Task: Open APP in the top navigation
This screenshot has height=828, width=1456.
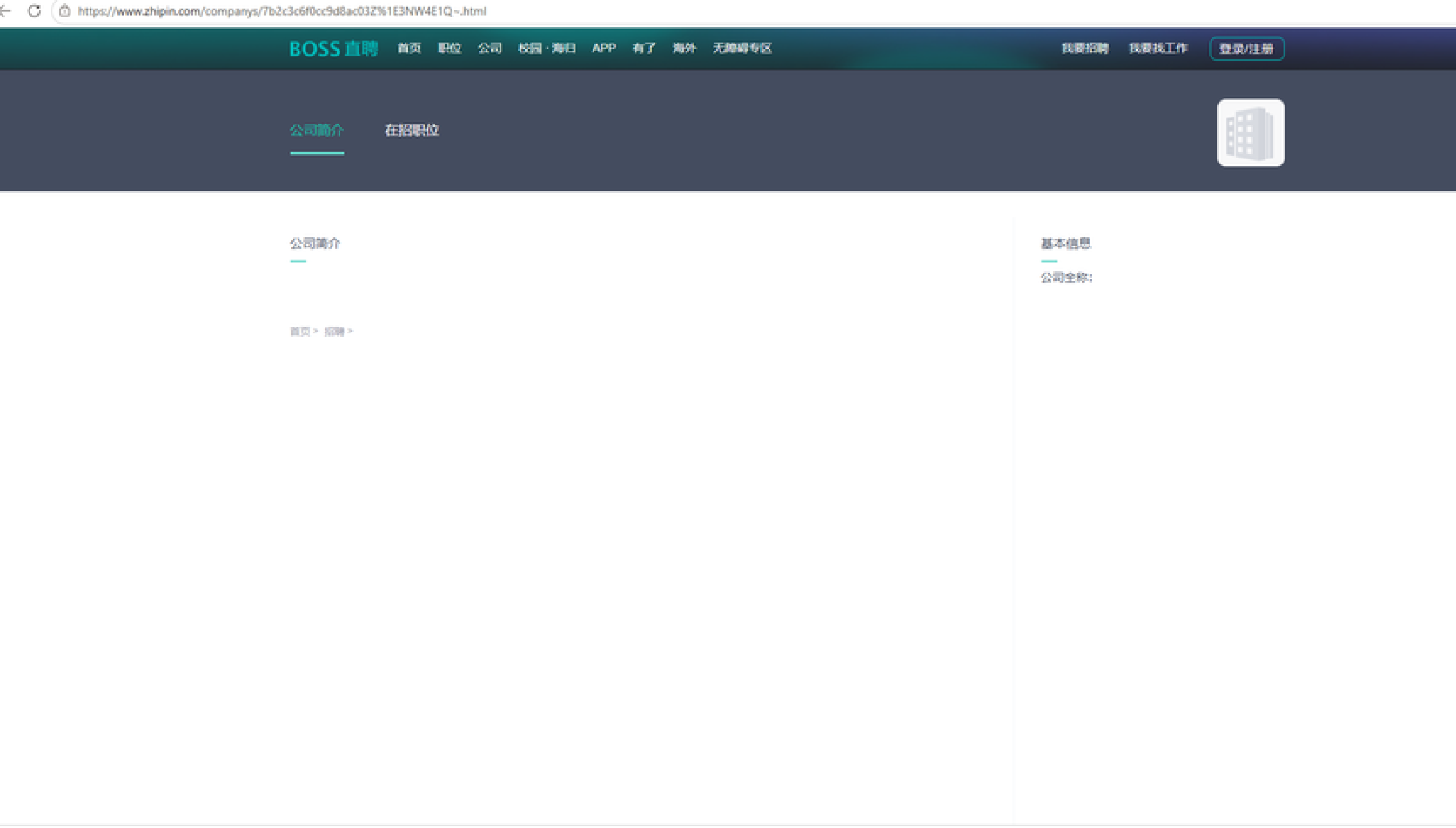Action: click(604, 48)
